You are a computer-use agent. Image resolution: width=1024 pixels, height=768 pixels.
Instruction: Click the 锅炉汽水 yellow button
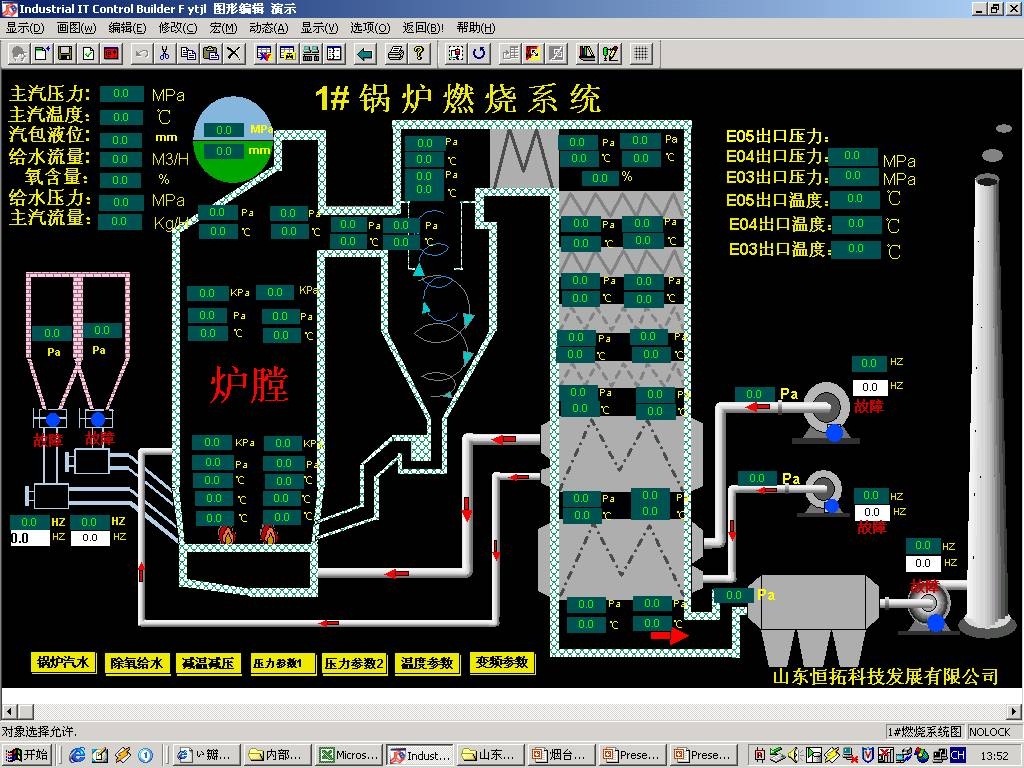tap(64, 662)
